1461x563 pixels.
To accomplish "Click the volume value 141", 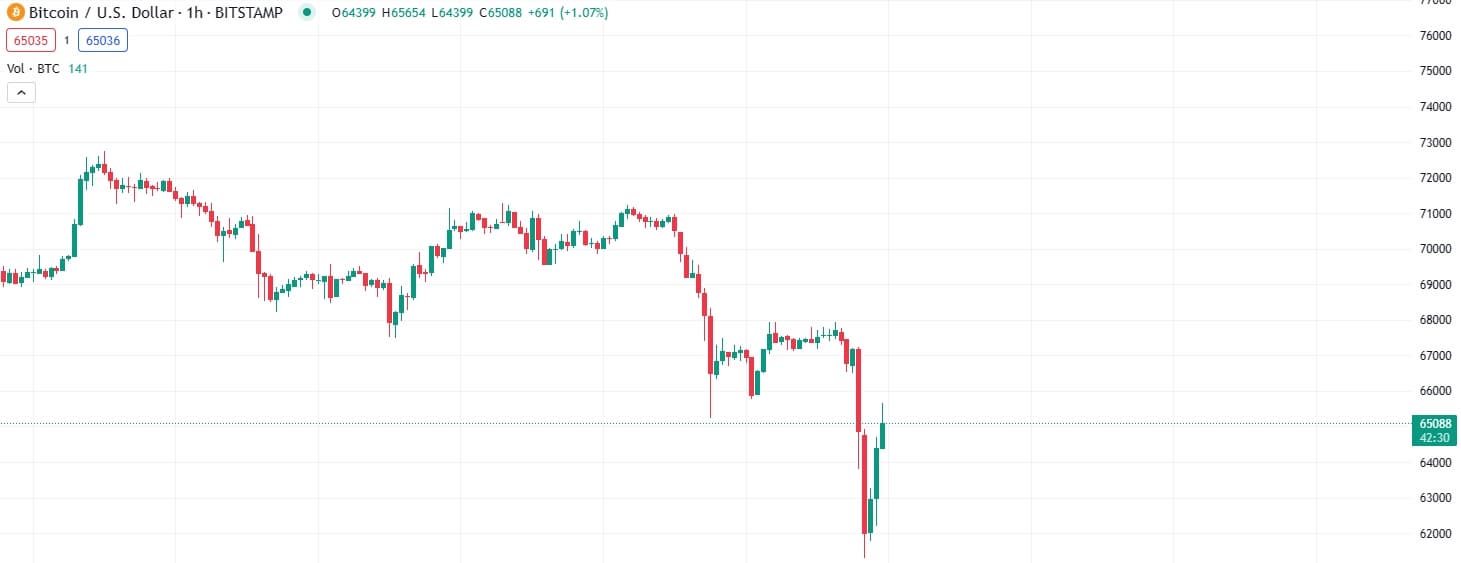I will coord(78,69).
